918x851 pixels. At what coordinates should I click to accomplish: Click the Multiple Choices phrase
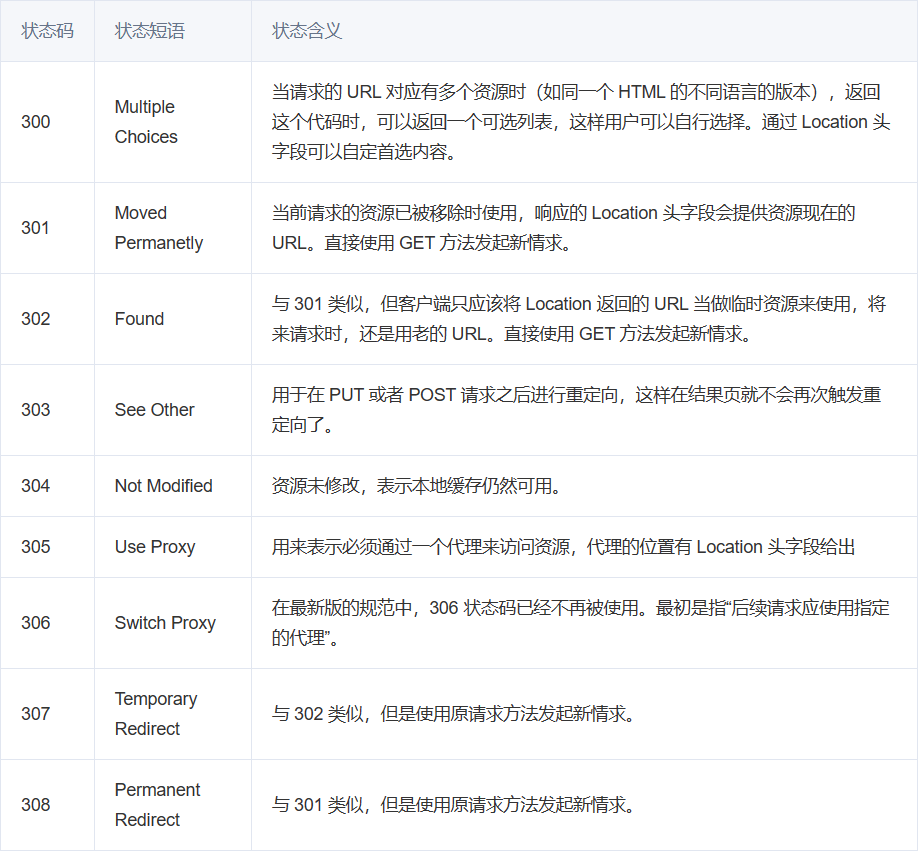click(146, 122)
